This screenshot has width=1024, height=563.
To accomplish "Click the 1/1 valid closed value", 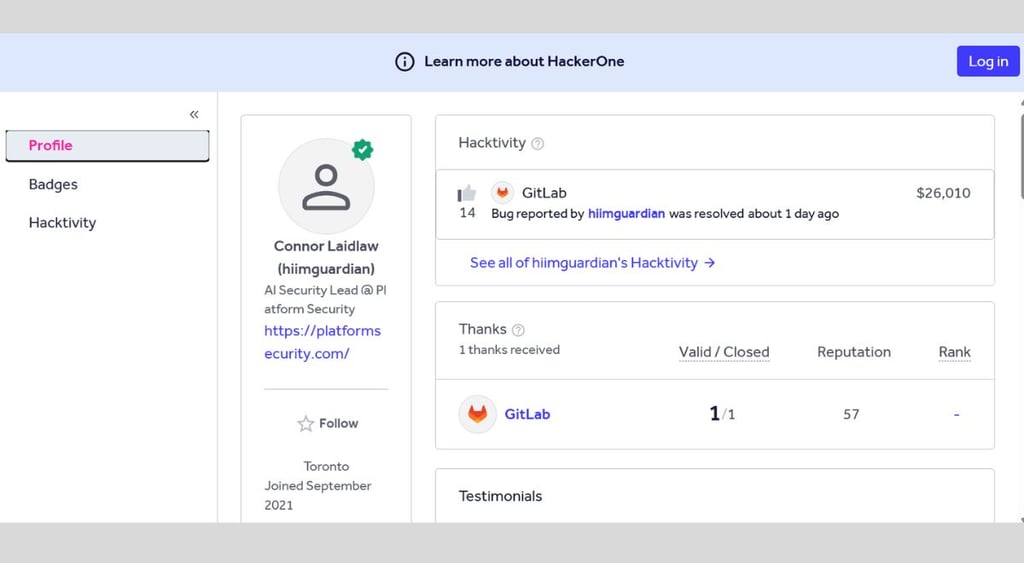I will tap(722, 413).
